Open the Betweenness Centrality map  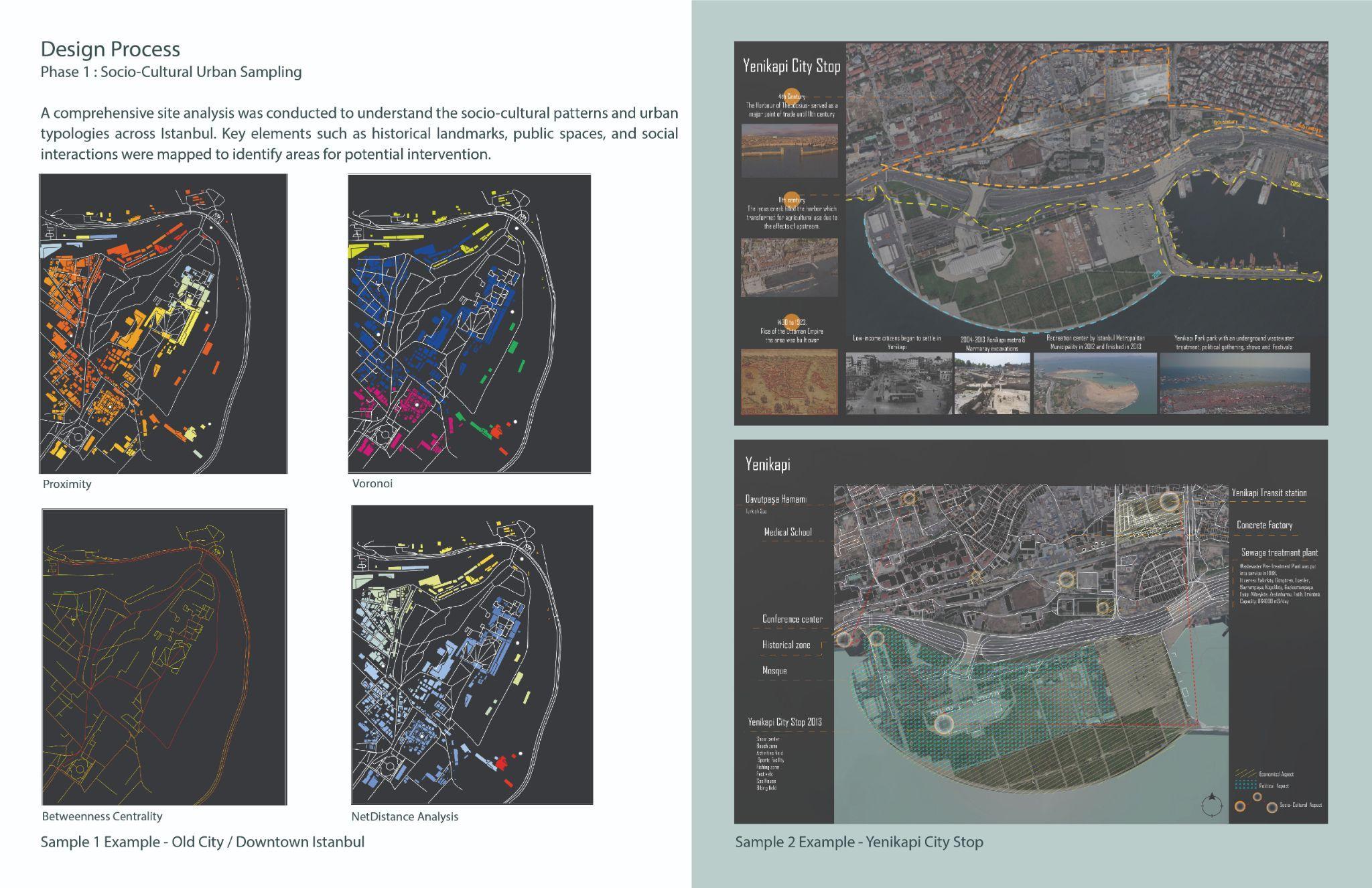(x=164, y=657)
